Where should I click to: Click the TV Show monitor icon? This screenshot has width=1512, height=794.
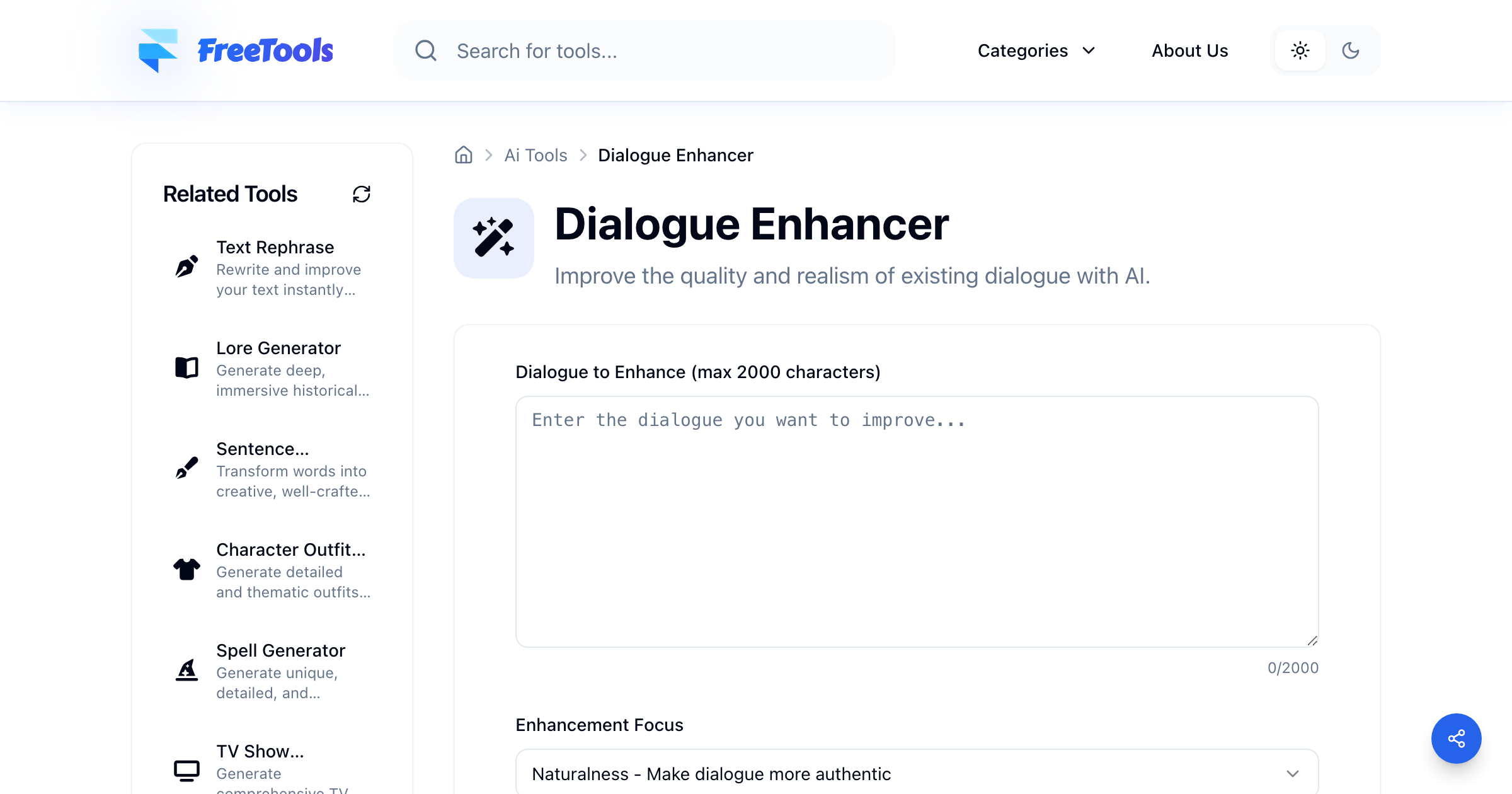186,770
